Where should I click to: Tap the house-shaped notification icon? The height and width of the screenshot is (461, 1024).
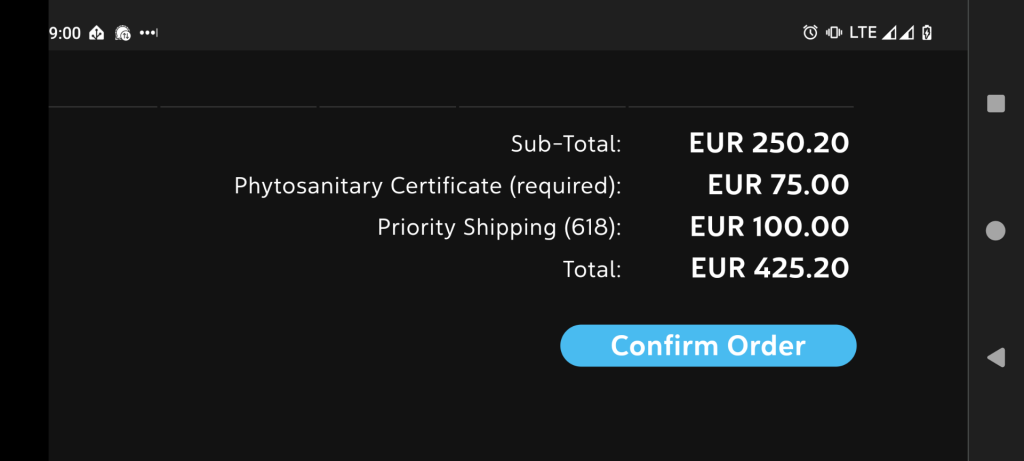(x=97, y=33)
